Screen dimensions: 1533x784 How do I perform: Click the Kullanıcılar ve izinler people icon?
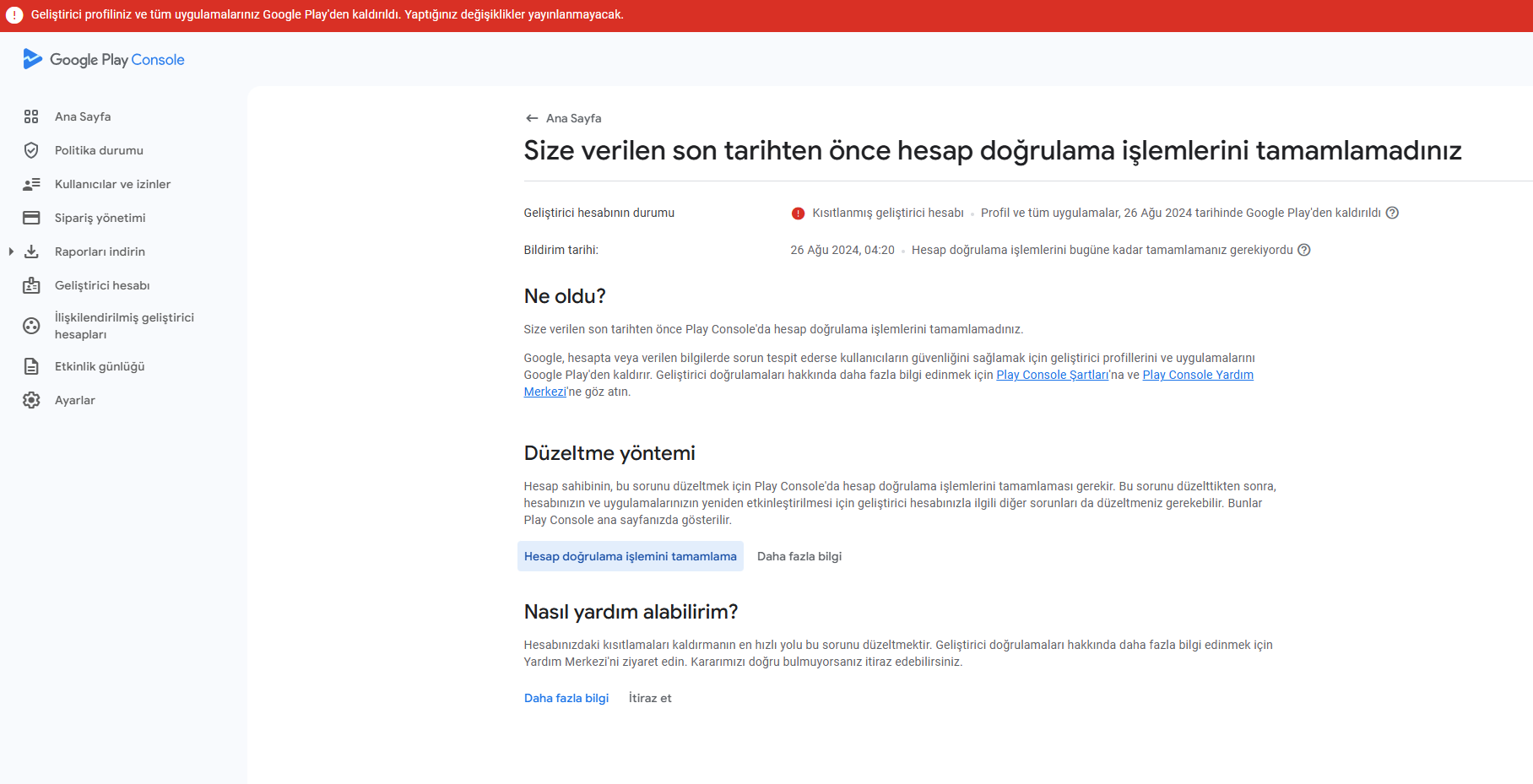(31, 184)
